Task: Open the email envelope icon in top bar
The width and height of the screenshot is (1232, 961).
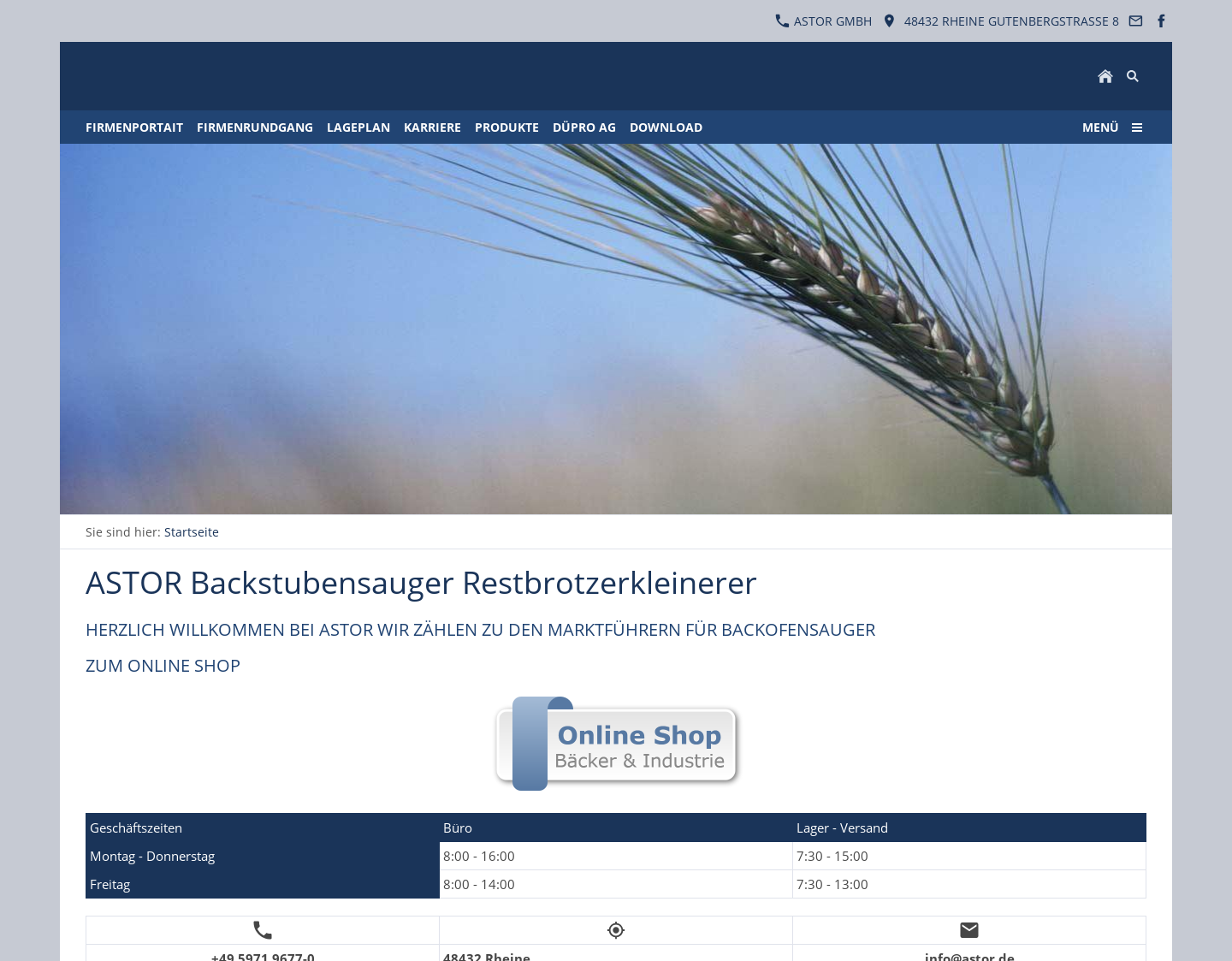Action: pyautogui.click(x=1135, y=21)
